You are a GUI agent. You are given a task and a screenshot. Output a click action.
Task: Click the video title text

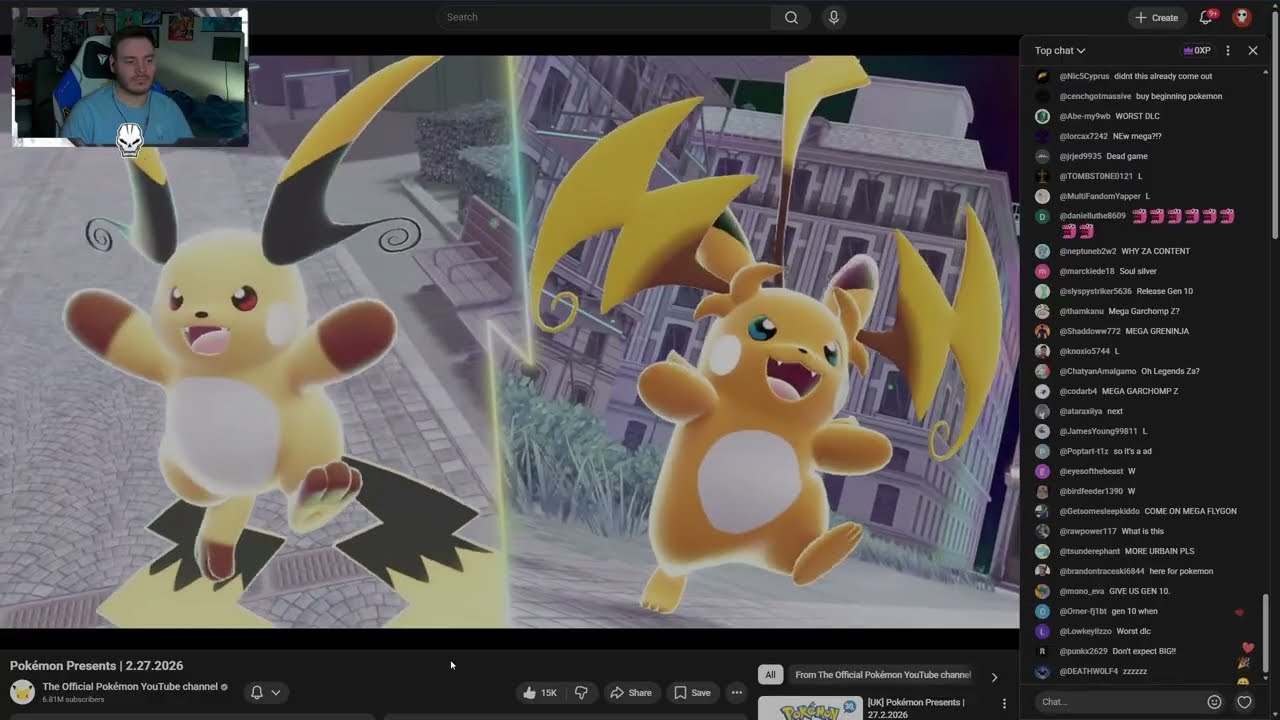[97, 666]
